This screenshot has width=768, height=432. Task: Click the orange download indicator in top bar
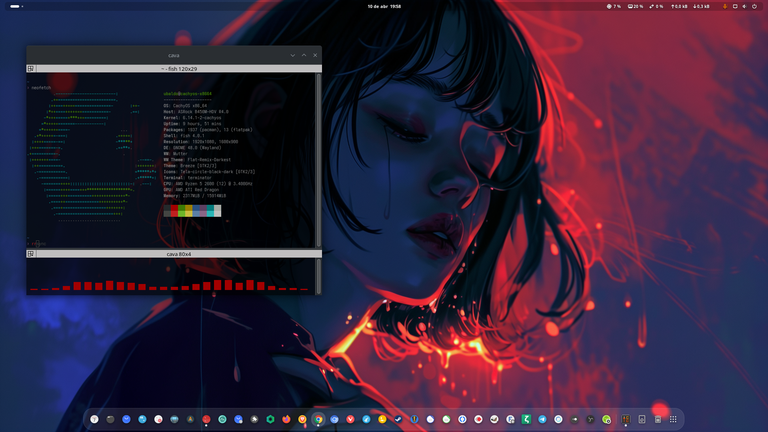(x=725, y=6)
